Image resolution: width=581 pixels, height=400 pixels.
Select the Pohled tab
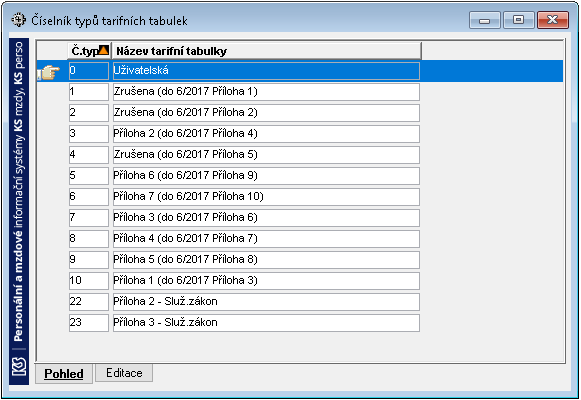click(64, 374)
